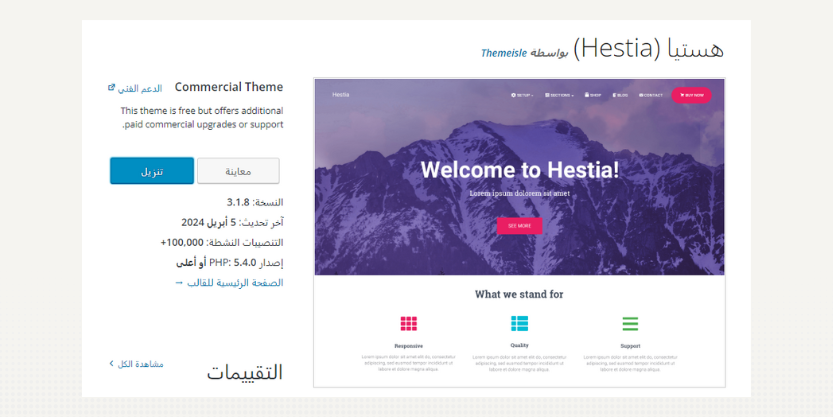Click external-link icon beside الدعم الفني
The image size is (833, 417).
pos(111,88)
